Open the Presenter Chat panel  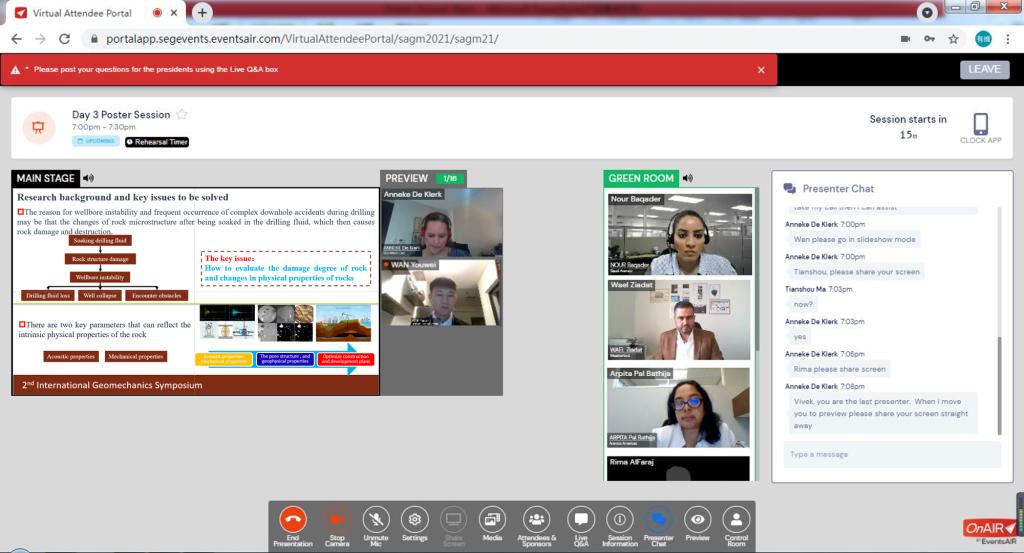tap(658, 525)
